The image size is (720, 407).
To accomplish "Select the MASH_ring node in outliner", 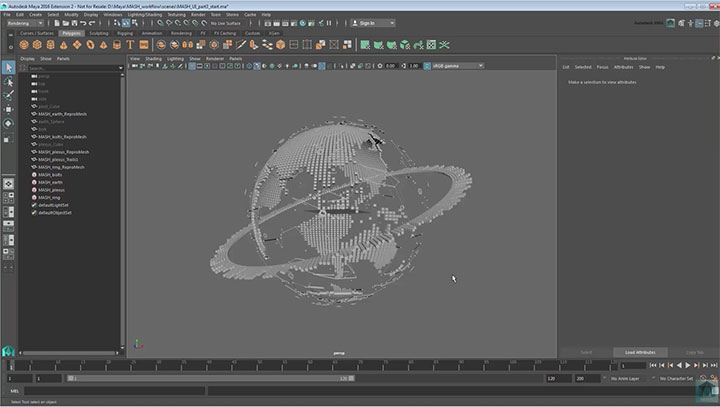I will click(x=50, y=198).
